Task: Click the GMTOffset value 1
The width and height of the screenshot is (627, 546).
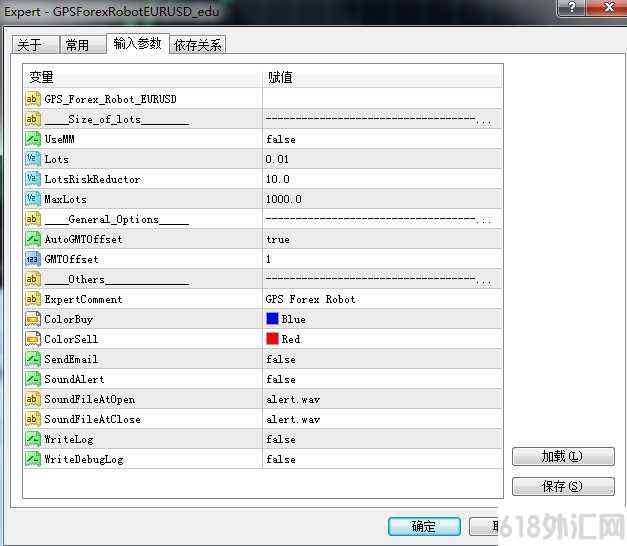Action: [x=268, y=259]
